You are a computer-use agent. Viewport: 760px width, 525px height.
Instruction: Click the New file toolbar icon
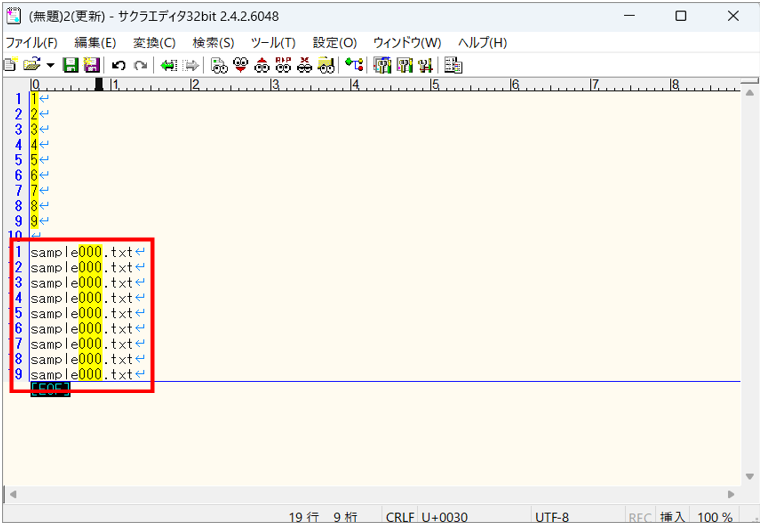pyautogui.click(x=9, y=65)
